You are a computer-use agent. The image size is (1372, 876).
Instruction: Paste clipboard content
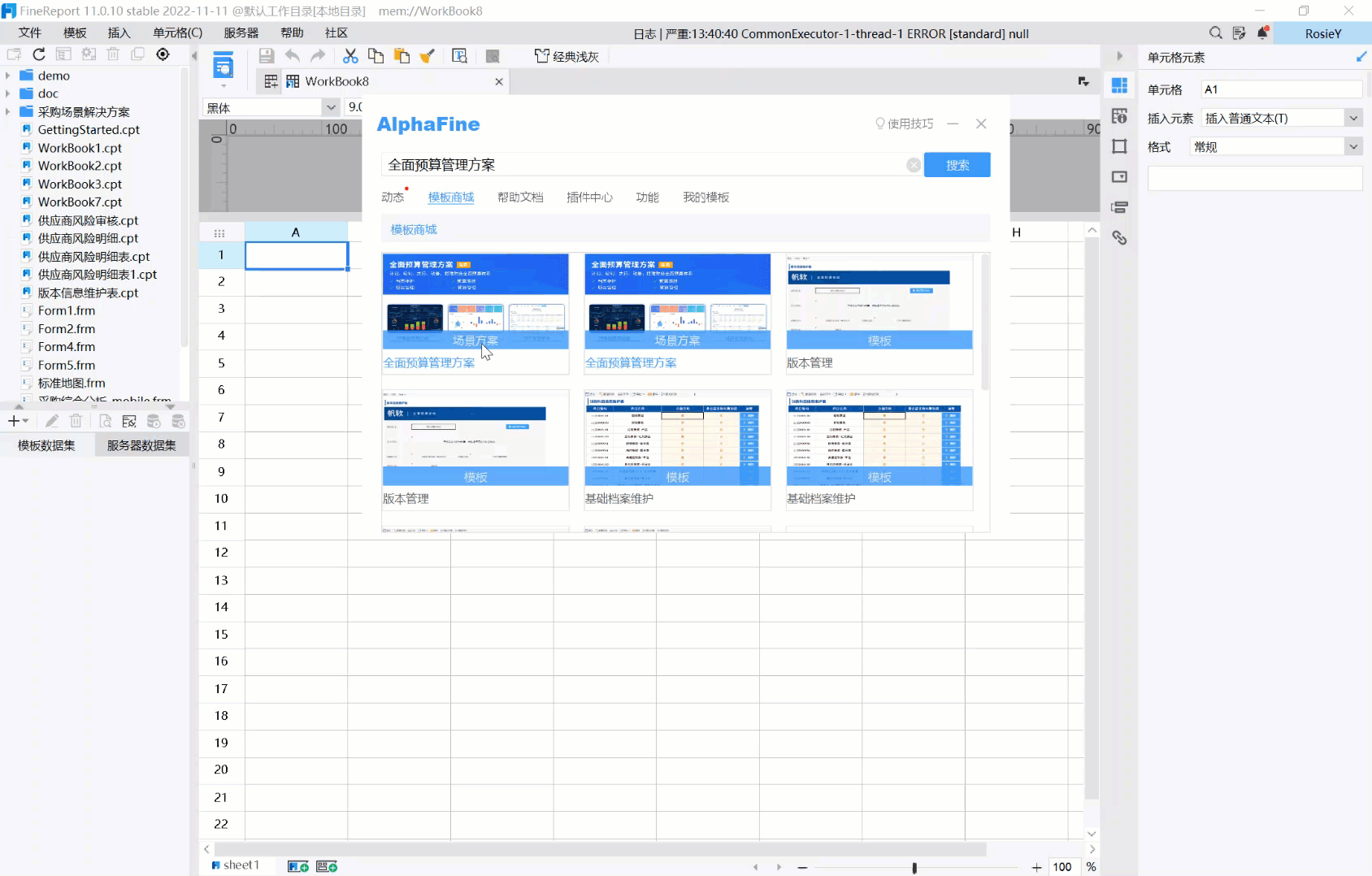click(x=402, y=56)
